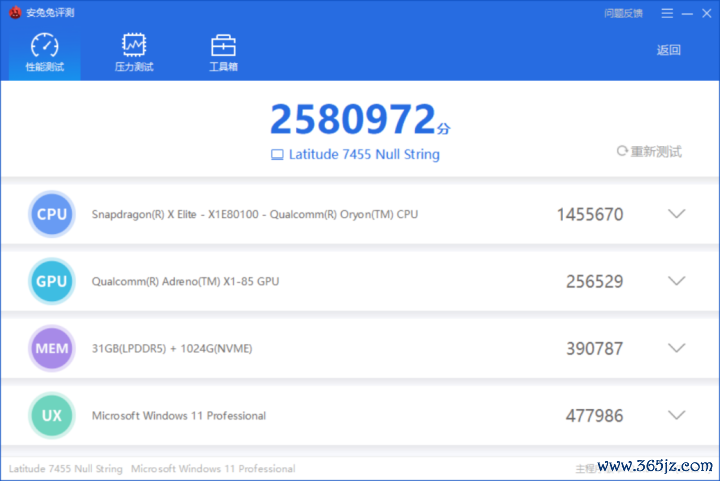The width and height of the screenshot is (720, 481).
Task: Expand the GPU score details chevron
Action: tap(676, 280)
